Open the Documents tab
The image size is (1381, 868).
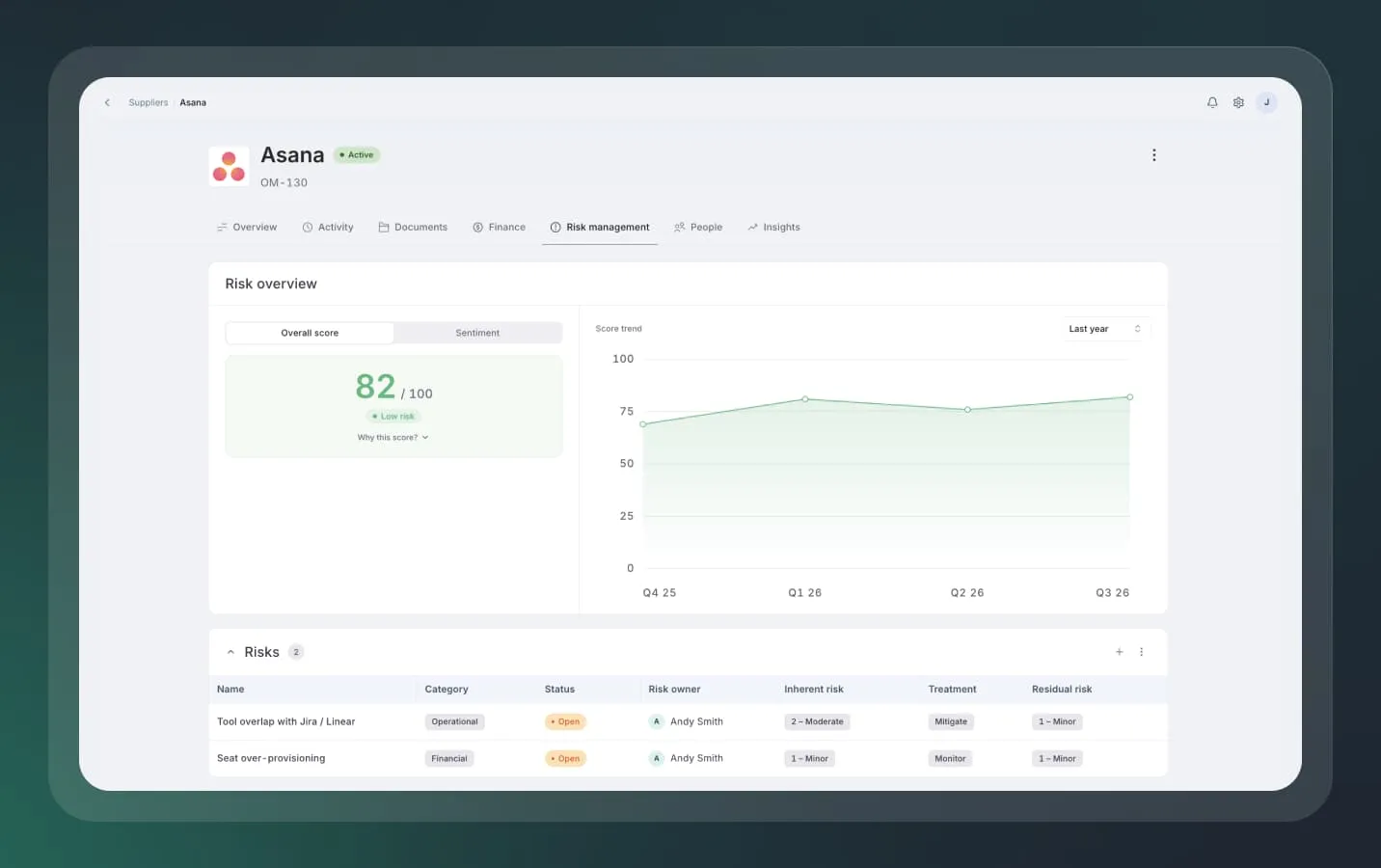pyautogui.click(x=413, y=228)
